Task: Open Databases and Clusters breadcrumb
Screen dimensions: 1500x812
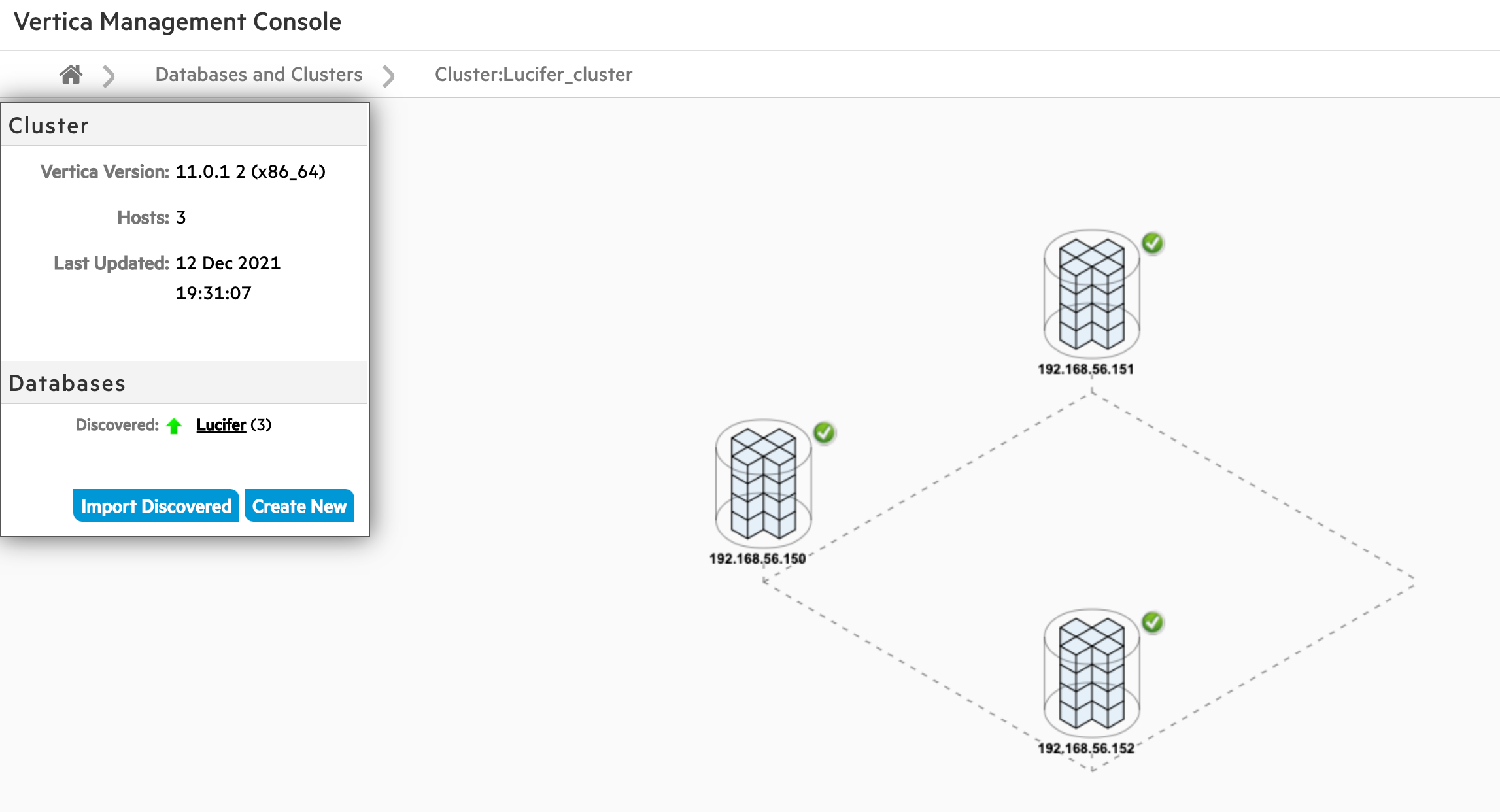Action: pyautogui.click(x=258, y=75)
